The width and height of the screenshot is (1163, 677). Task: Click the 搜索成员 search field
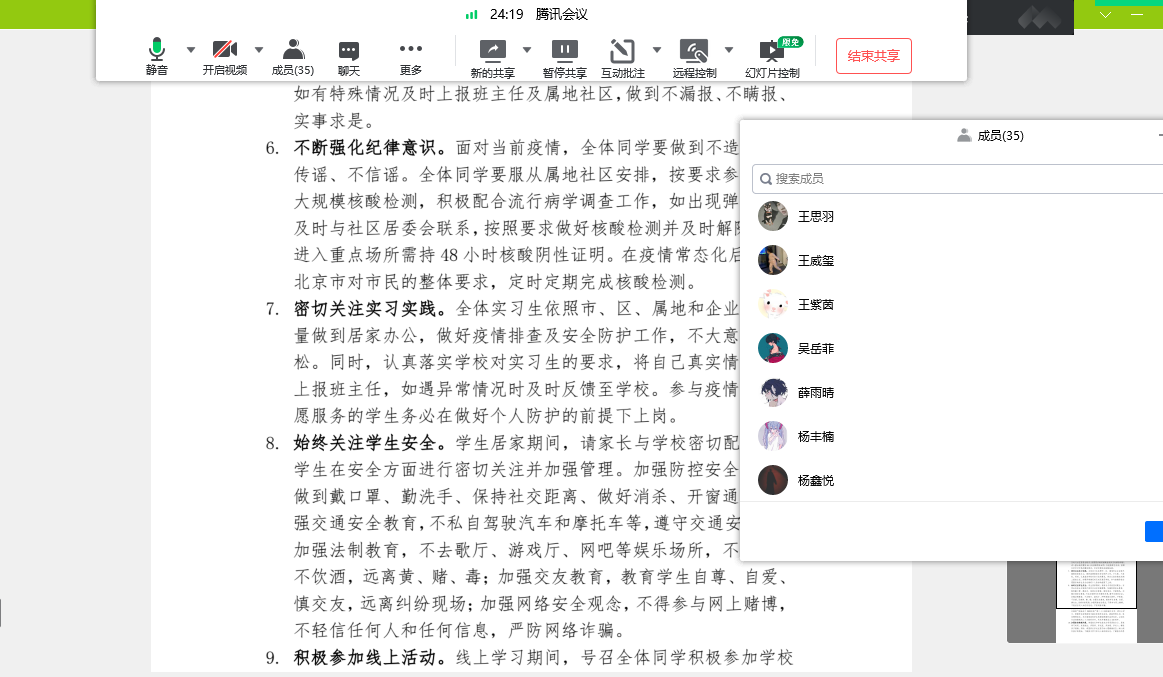tap(960, 179)
